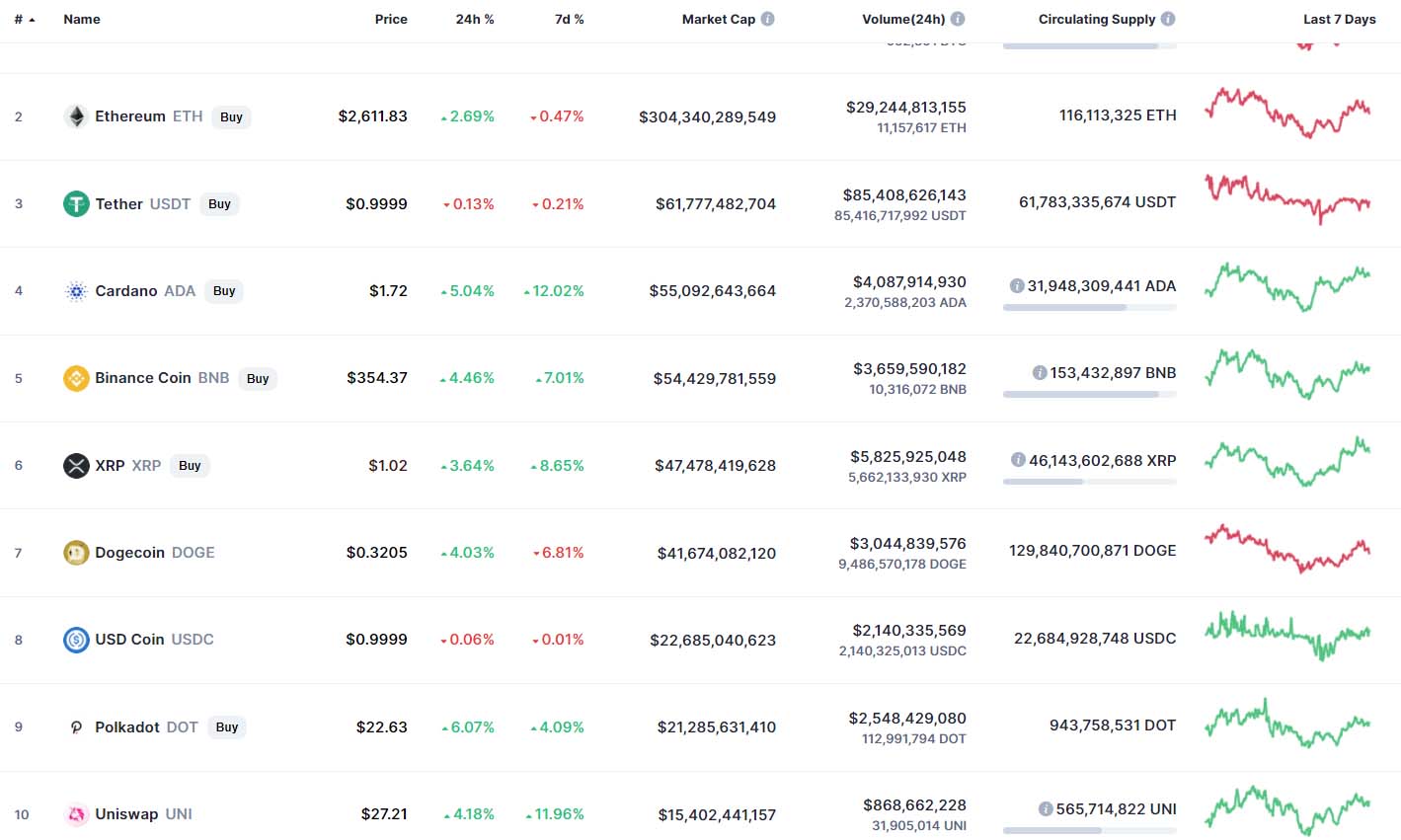Sort the table by the Price column
Screen dimensions: 1401x840
tap(391, 18)
